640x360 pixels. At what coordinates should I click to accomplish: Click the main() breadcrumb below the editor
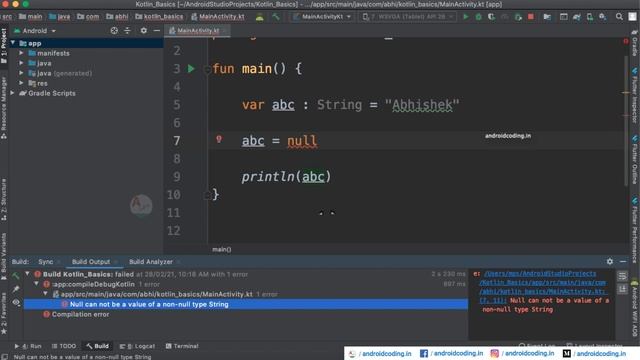[x=222, y=249]
